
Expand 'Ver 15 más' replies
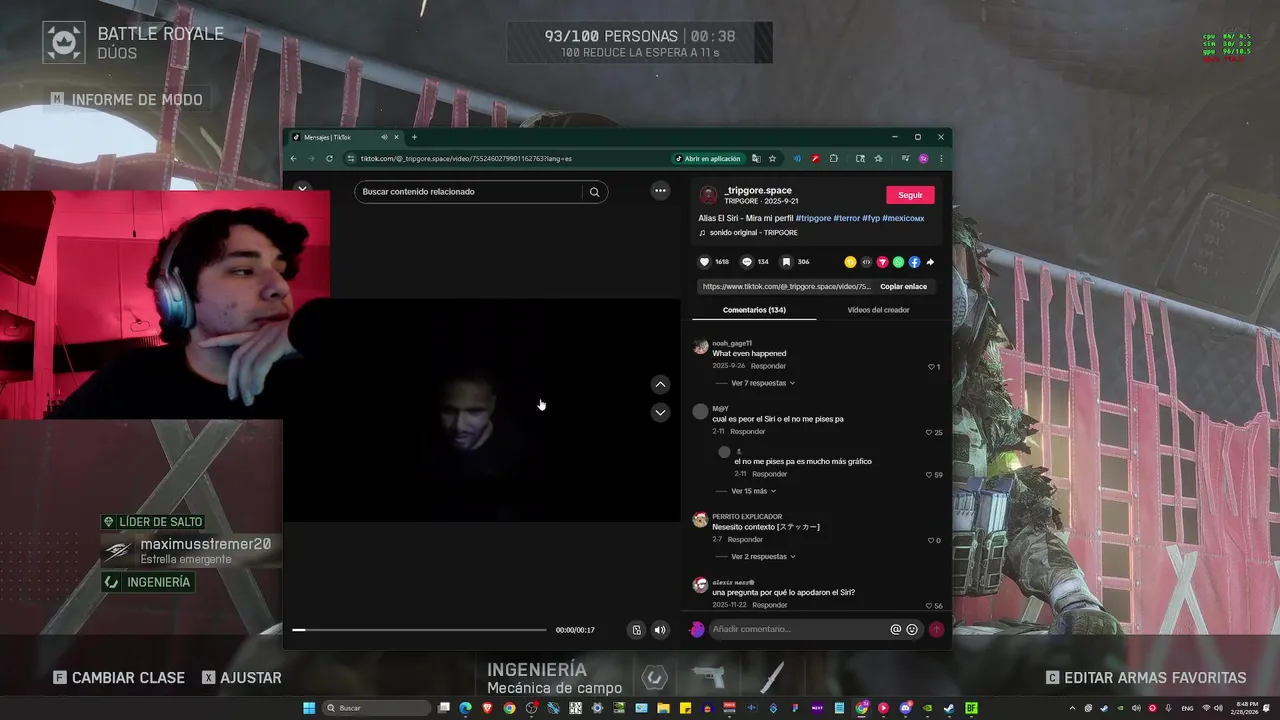(753, 491)
